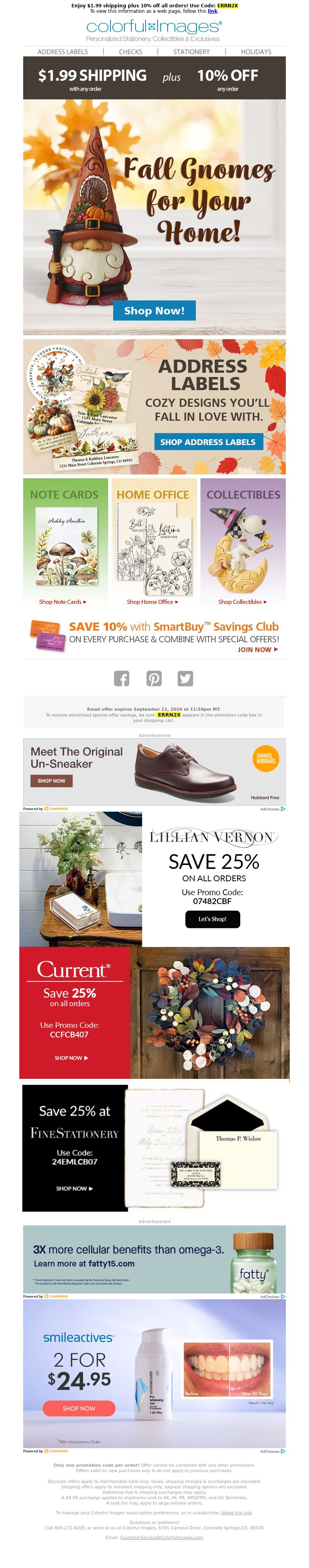The width and height of the screenshot is (309, 1568).
Task: Click the Shop Now! gnome button
Action: click(x=154, y=311)
